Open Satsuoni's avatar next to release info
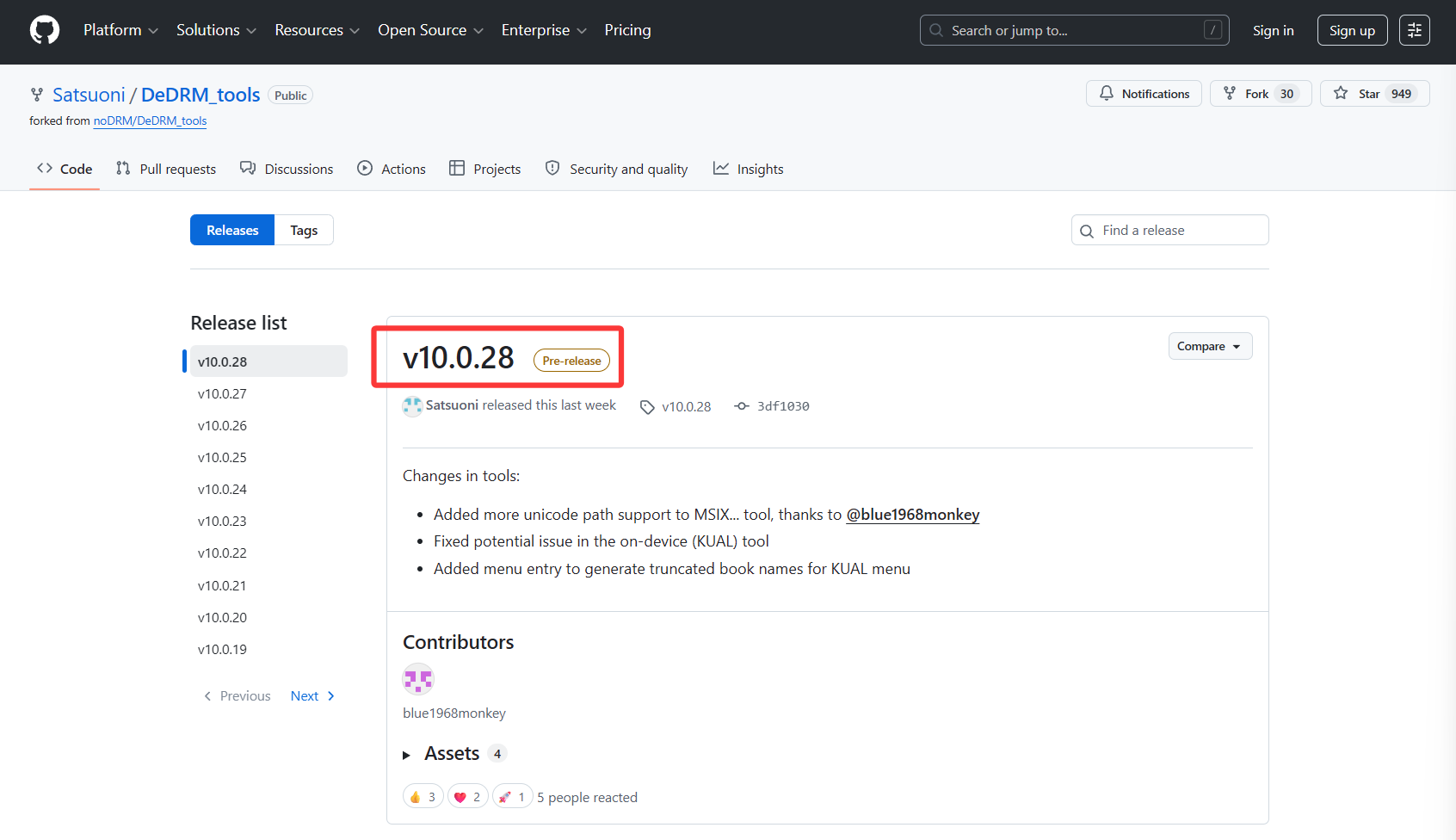The height and width of the screenshot is (840, 1456). pos(412,406)
